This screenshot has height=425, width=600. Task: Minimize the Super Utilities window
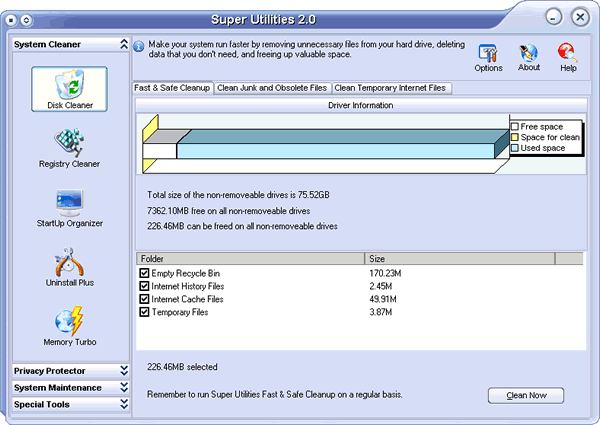(553, 17)
